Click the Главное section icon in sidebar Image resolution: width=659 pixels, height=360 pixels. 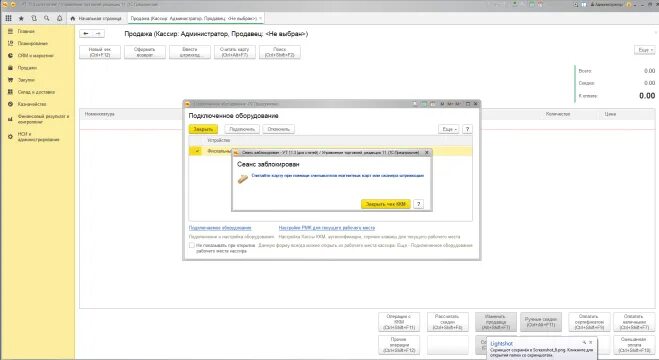coord(11,31)
